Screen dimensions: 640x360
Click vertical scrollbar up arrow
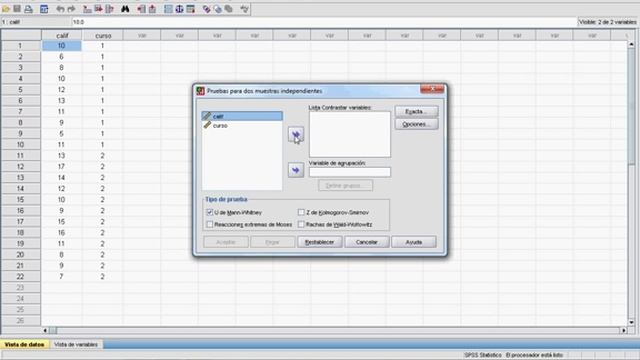click(x=631, y=44)
